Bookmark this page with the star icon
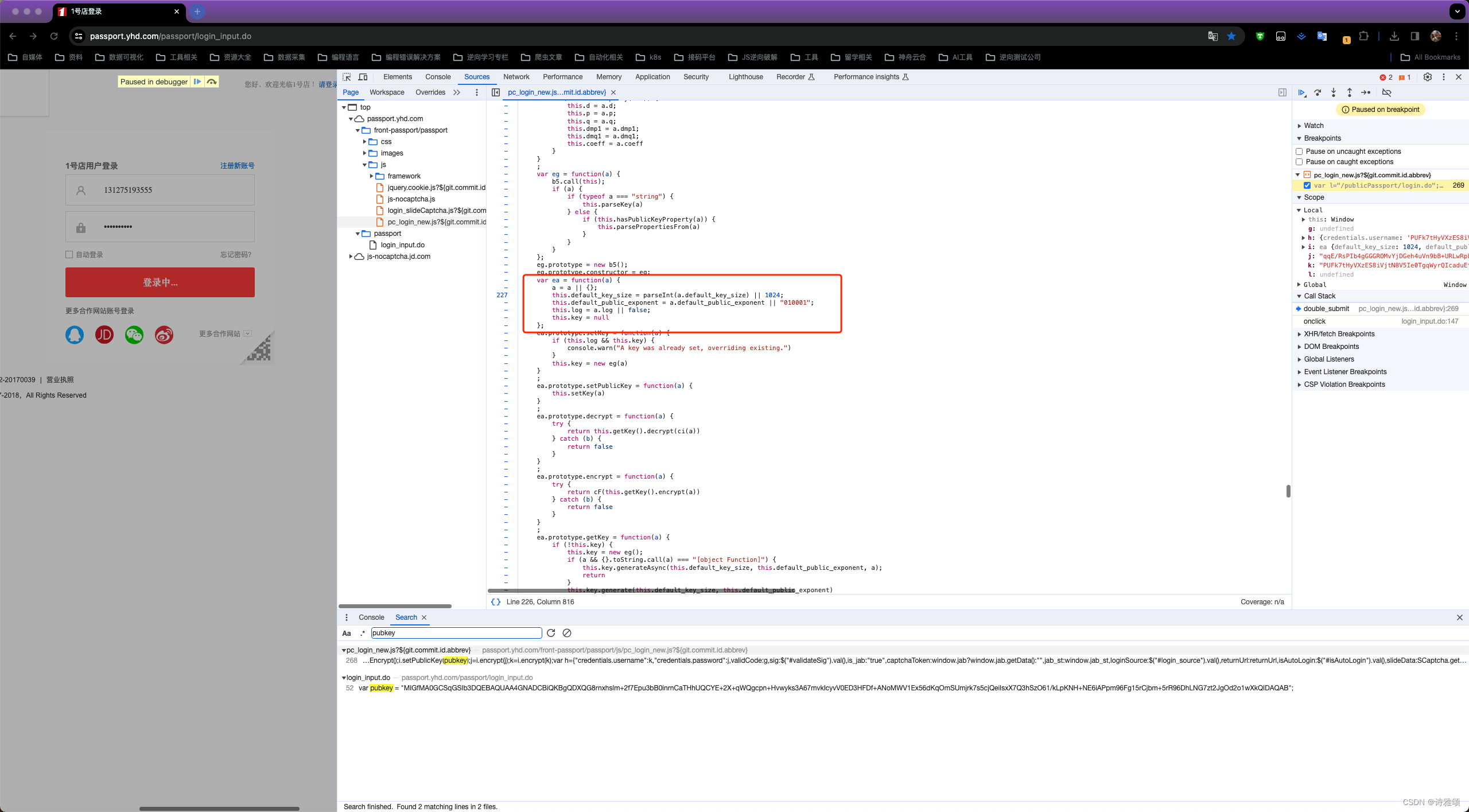The height and width of the screenshot is (812, 1469). click(x=1231, y=36)
